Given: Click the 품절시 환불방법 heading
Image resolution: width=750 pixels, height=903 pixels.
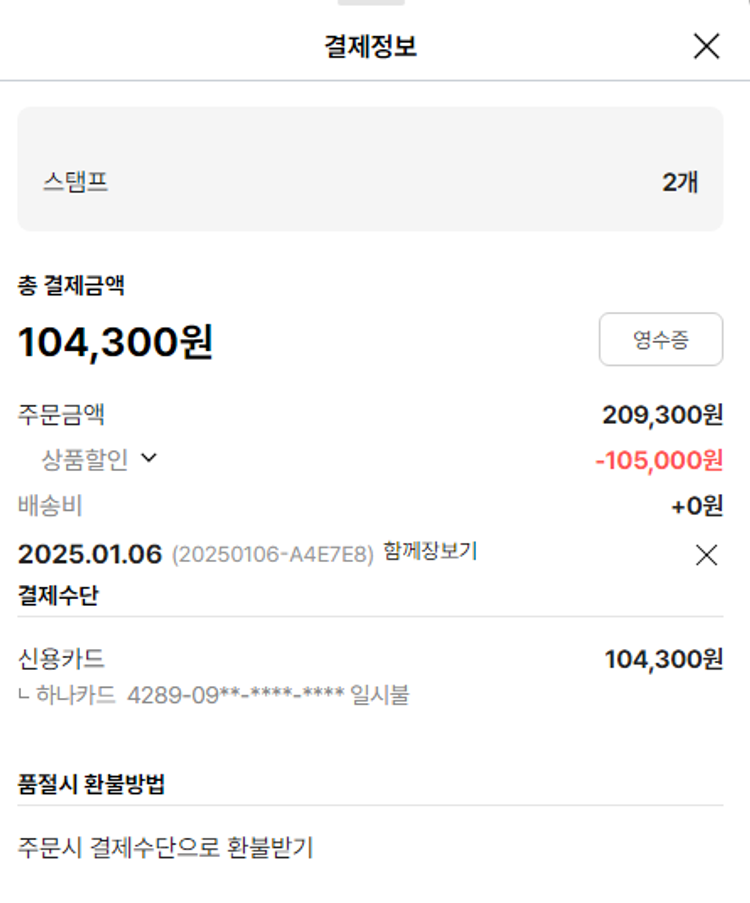Looking at the screenshot, I should [92, 784].
